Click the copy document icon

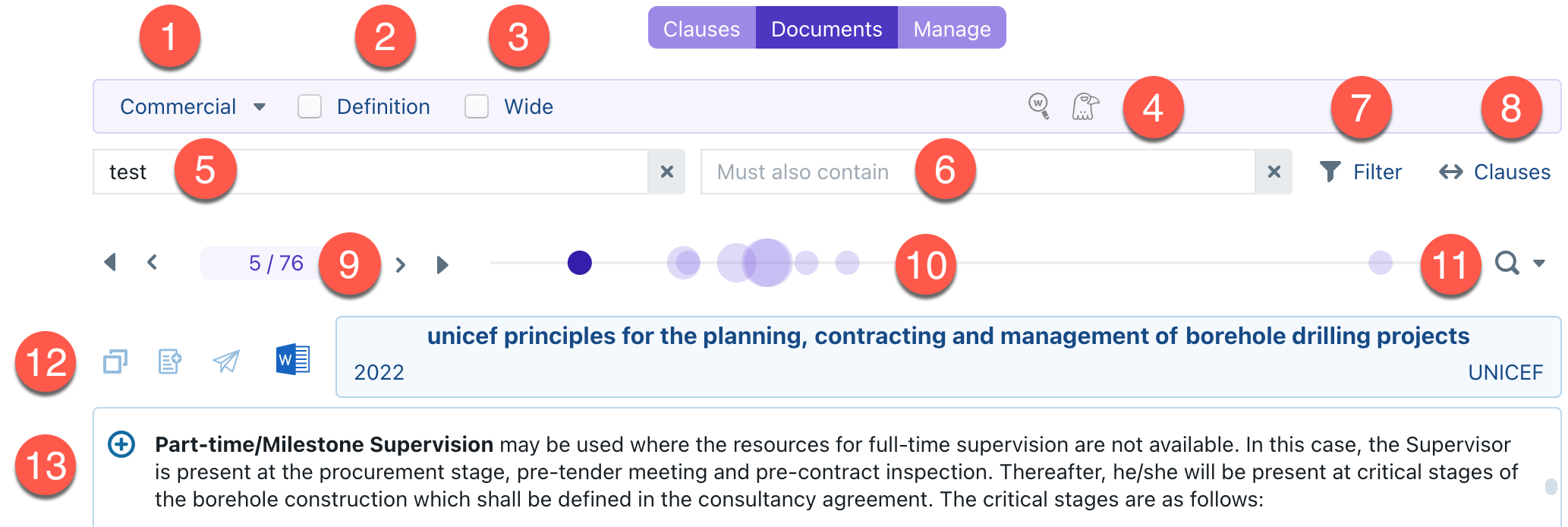(x=115, y=361)
